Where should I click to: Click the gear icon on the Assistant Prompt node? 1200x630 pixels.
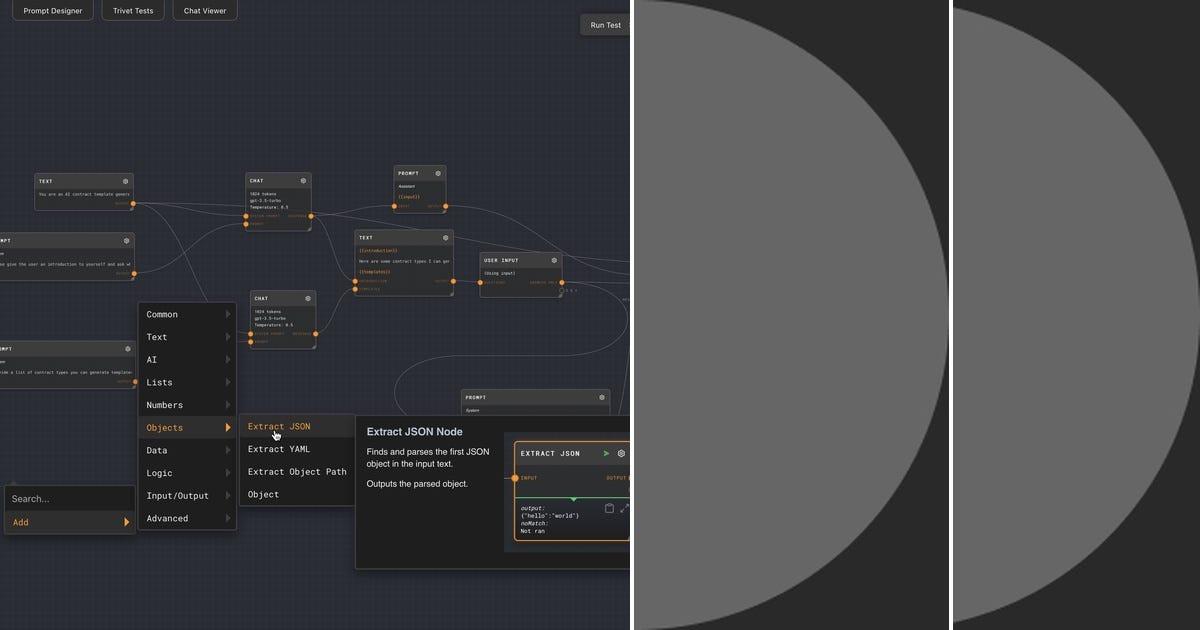(x=438, y=173)
